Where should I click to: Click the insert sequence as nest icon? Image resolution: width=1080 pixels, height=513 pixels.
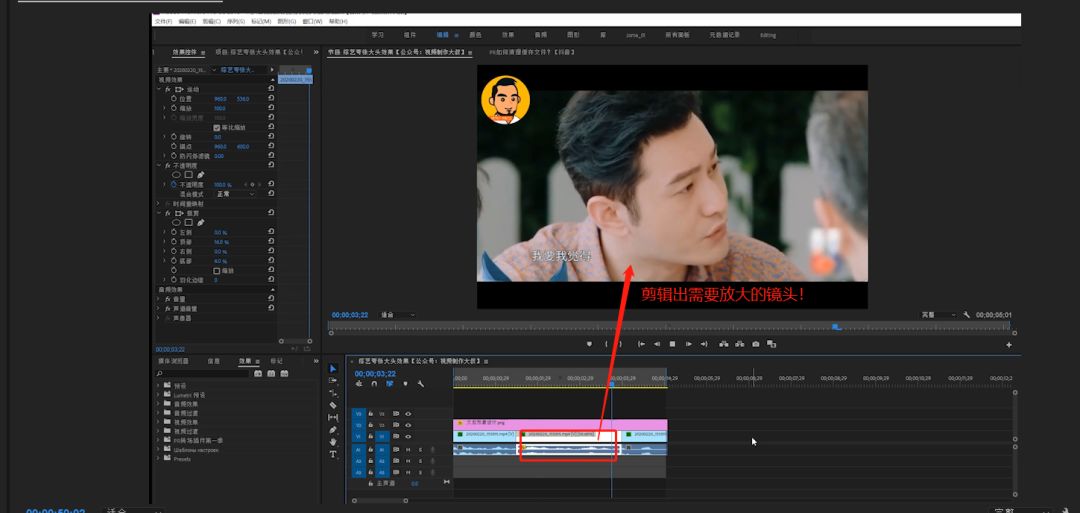[x=359, y=384]
